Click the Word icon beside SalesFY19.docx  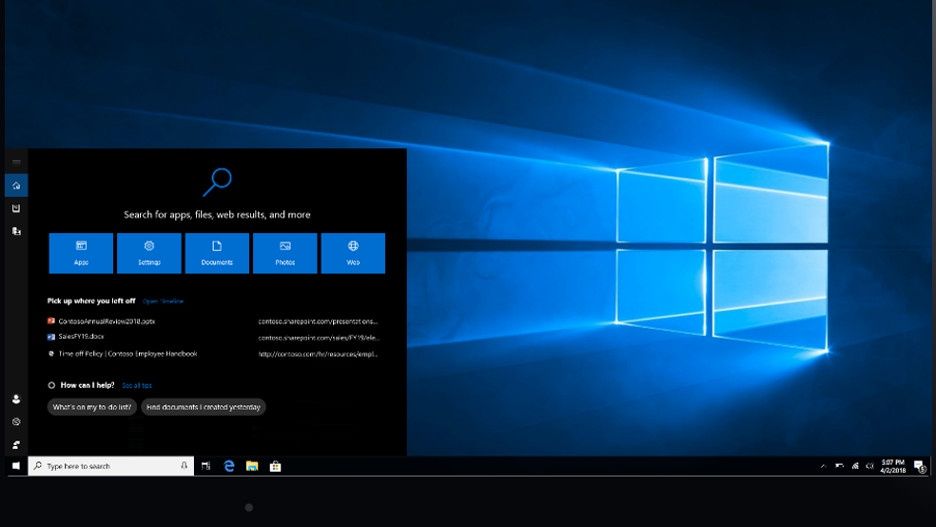click(51, 337)
